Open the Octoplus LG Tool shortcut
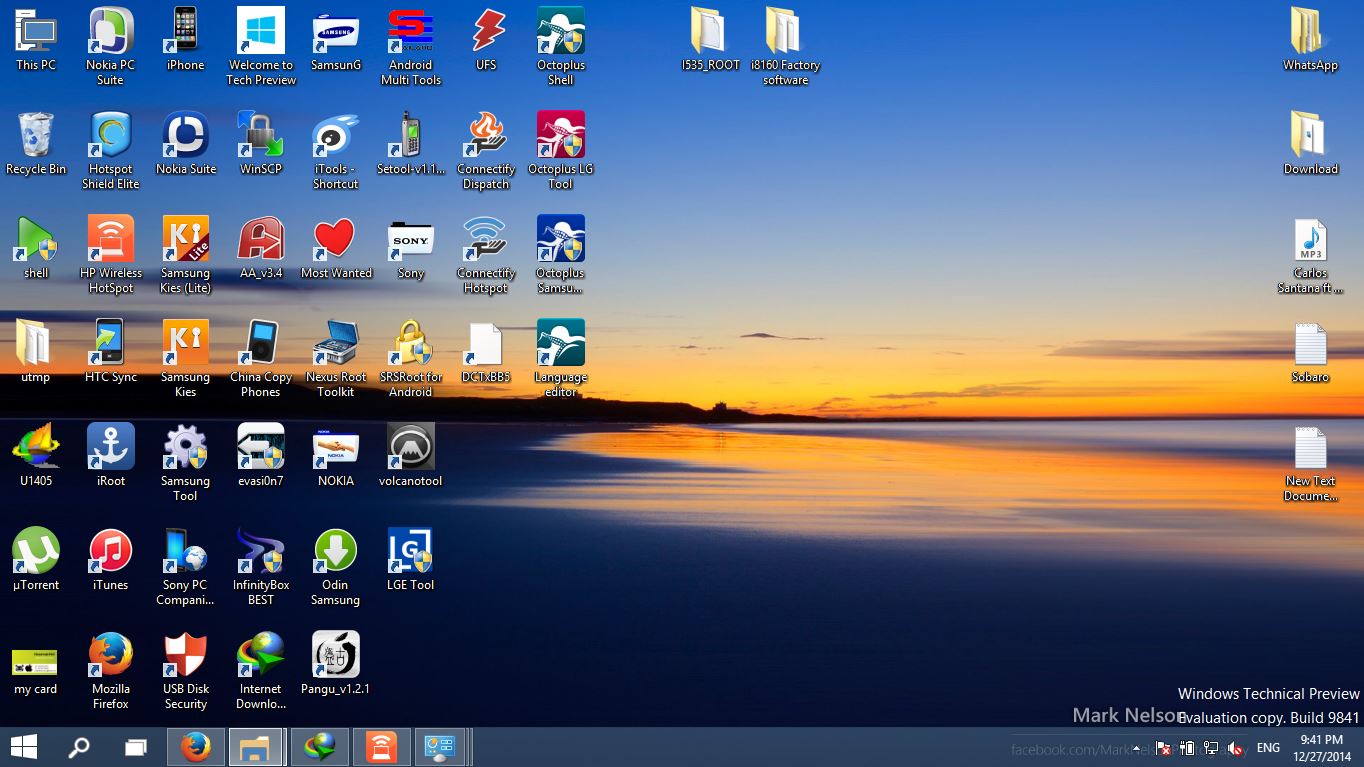 point(560,151)
